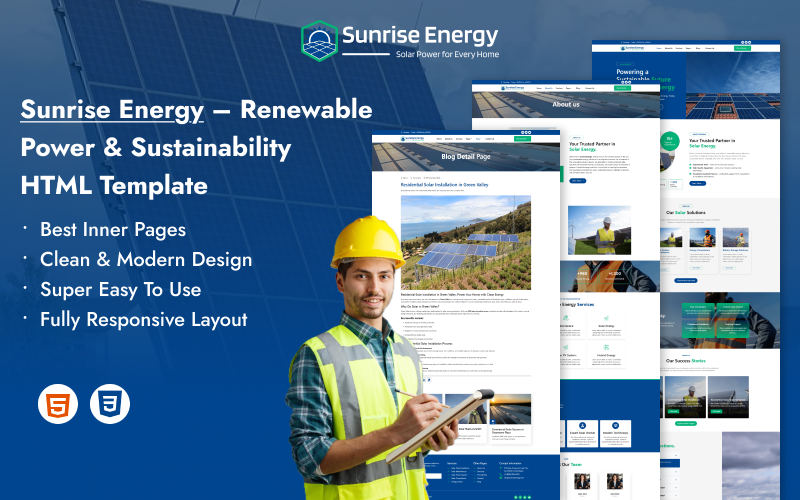Click the green header button on the home page mockup
This screenshot has width=800, height=500.
(x=742, y=48)
